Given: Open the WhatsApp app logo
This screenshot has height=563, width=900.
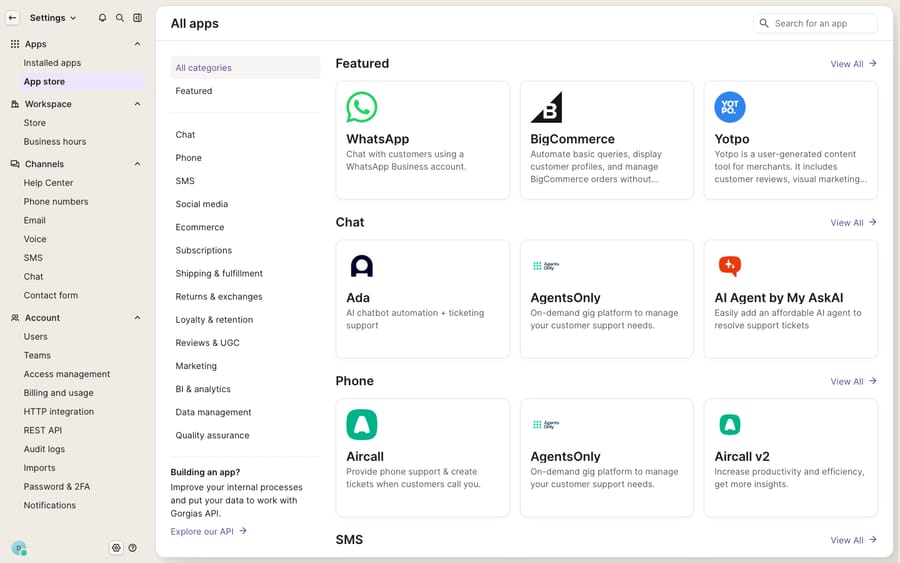Looking at the screenshot, I should (362, 107).
